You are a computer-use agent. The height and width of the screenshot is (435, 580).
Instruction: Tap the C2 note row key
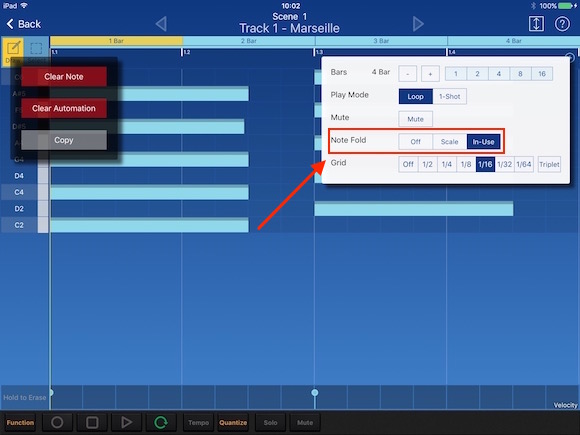tap(24, 225)
